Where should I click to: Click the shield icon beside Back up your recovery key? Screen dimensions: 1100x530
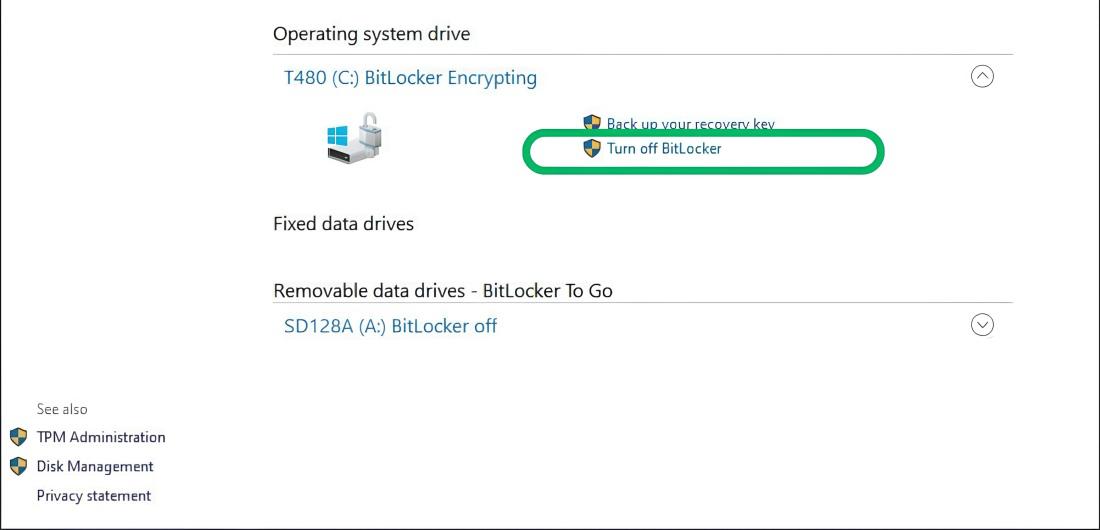592,123
